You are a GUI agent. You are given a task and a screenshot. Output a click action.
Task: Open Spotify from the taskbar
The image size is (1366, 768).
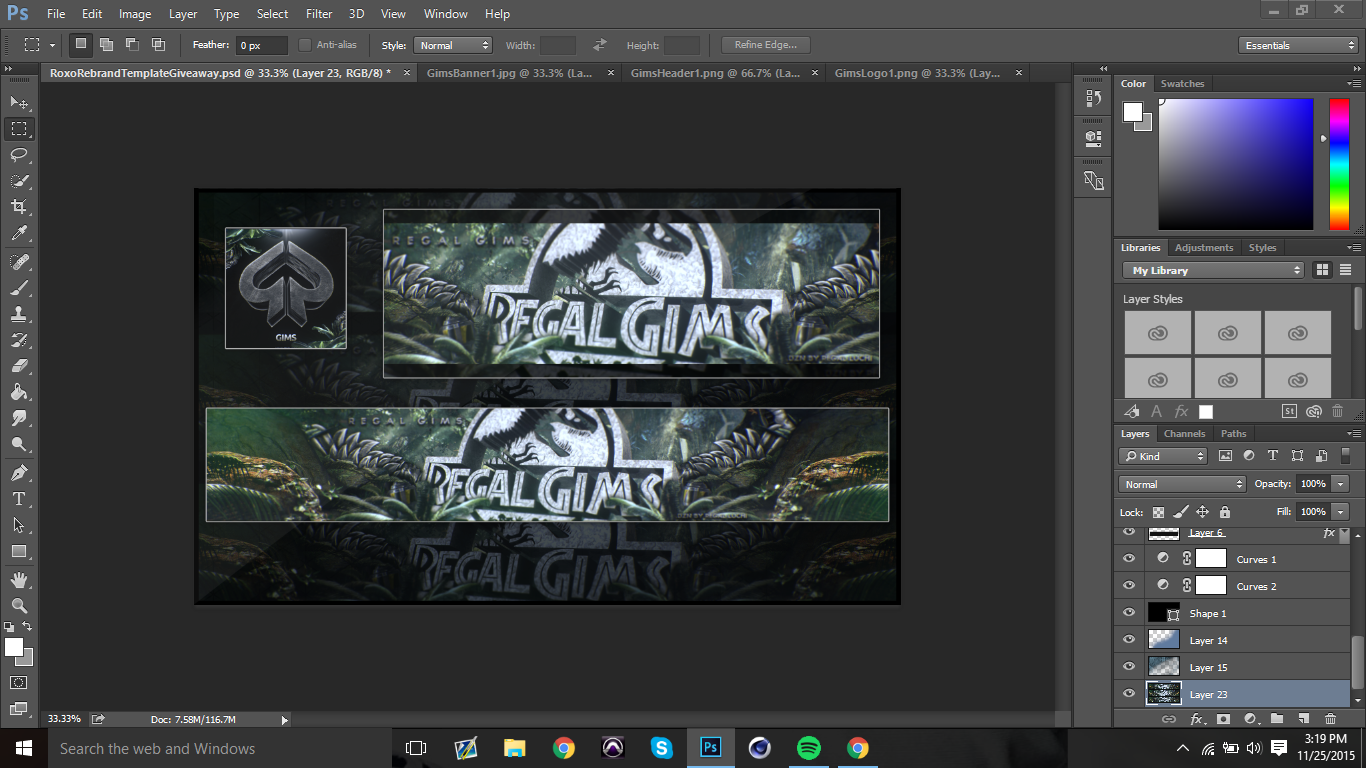coord(809,748)
